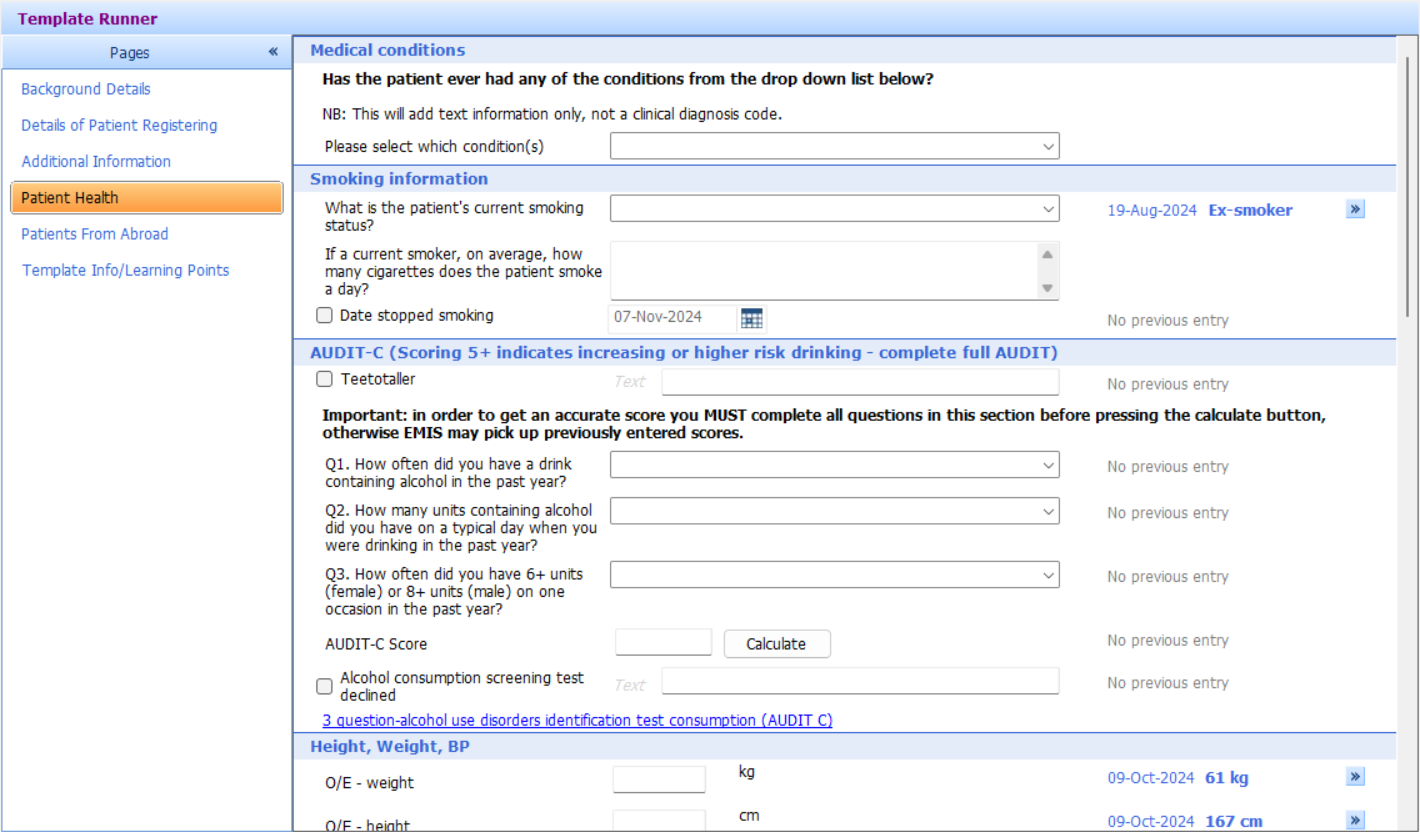The height and width of the screenshot is (832, 1420).
Task: Click the 09-Oct-2024 date beside 61 kg
Action: click(1151, 777)
